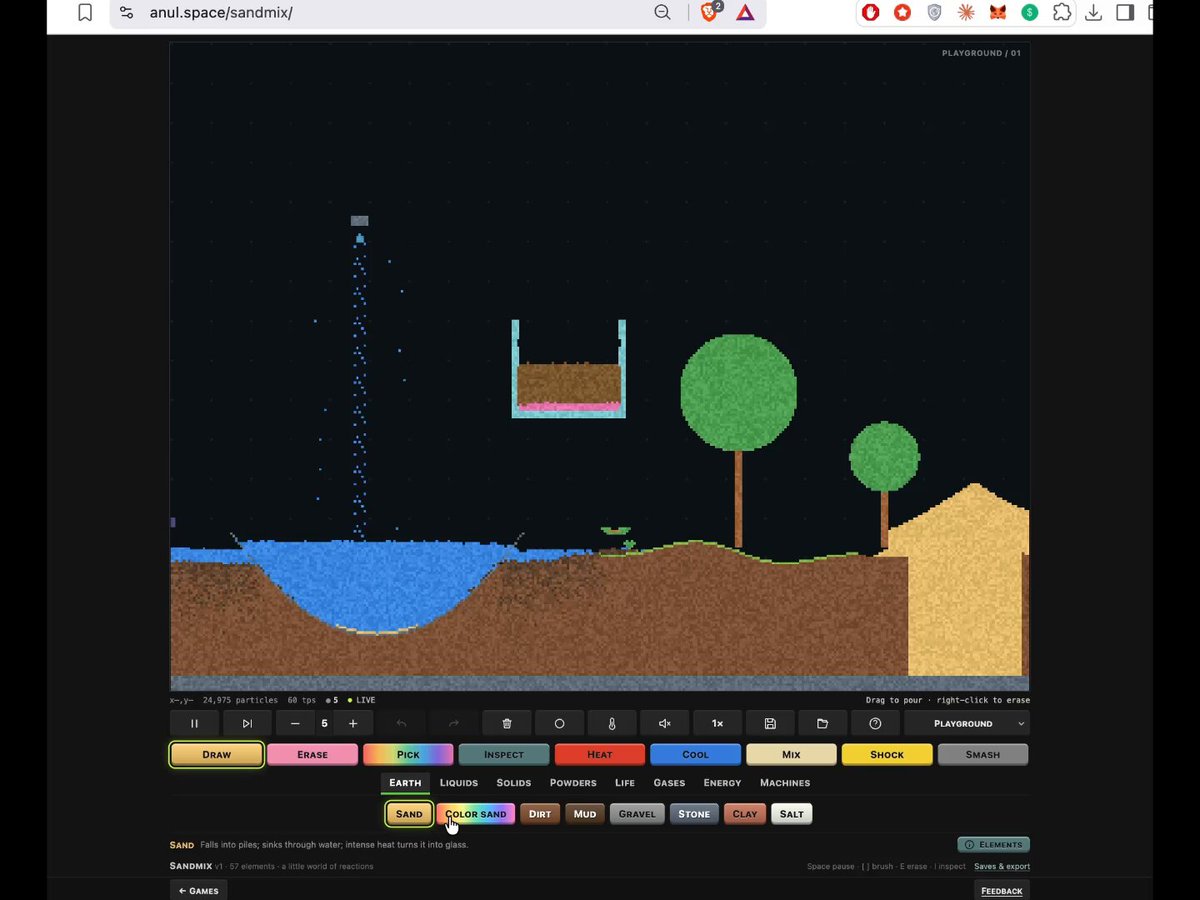1200x900 pixels.
Task: Toggle the thermometer temperature view
Action: 612,723
